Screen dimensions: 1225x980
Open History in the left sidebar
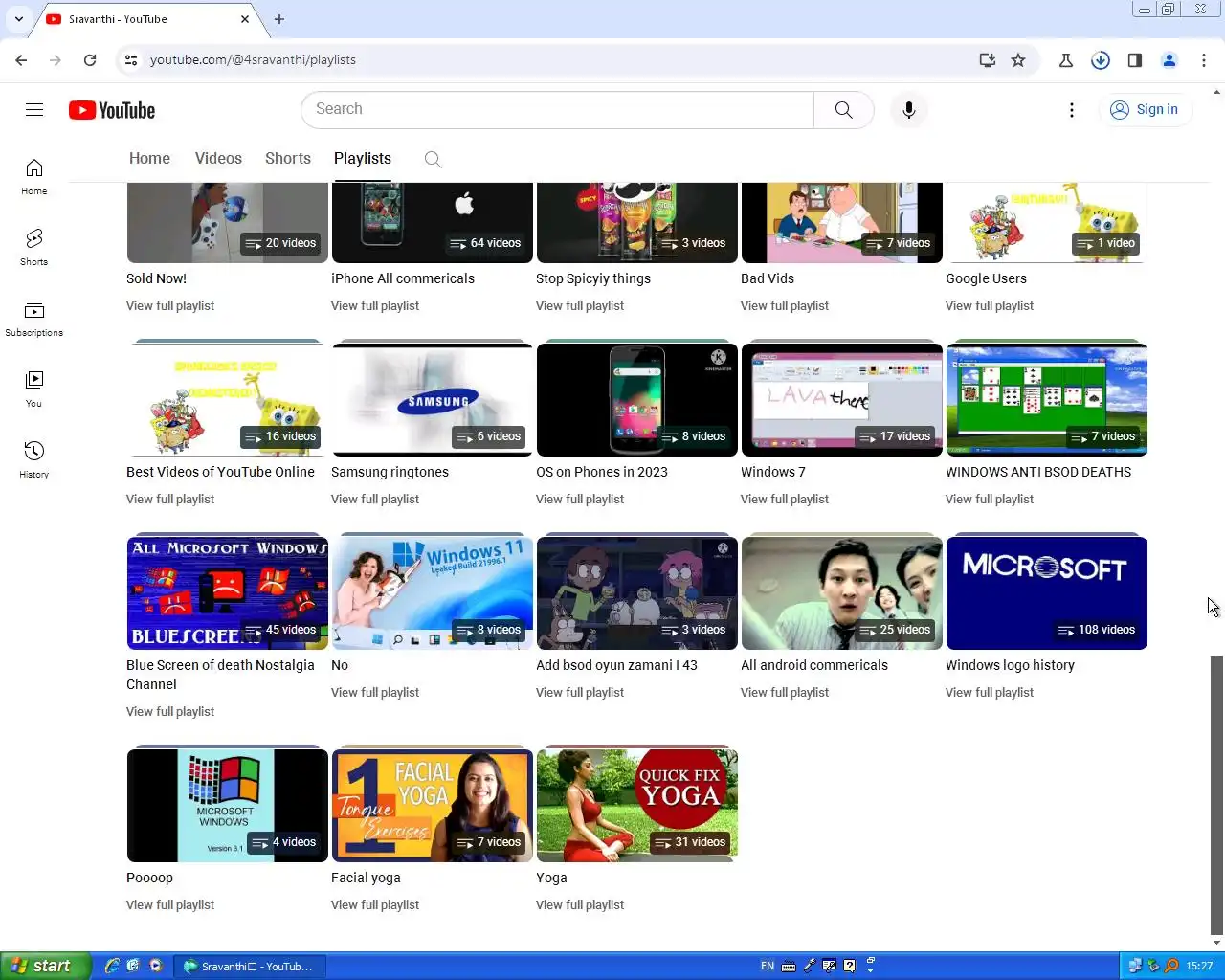pyautogui.click(x=34, y=459)
